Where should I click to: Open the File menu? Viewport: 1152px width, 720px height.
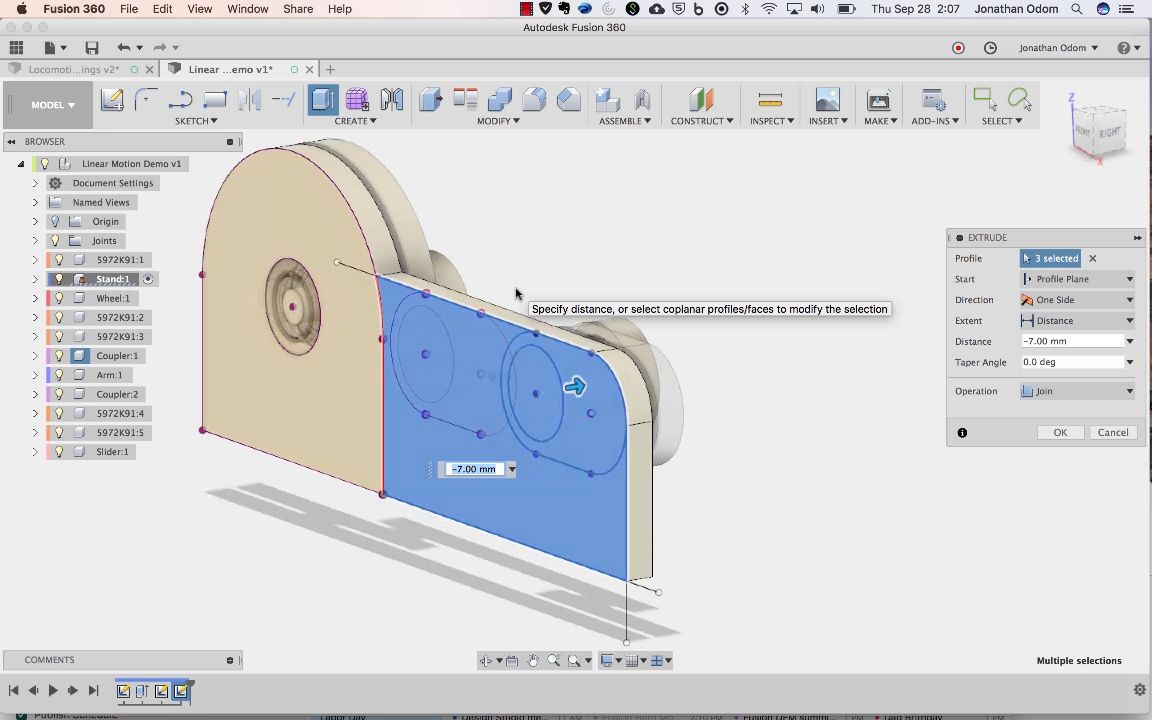coord(129,9)
